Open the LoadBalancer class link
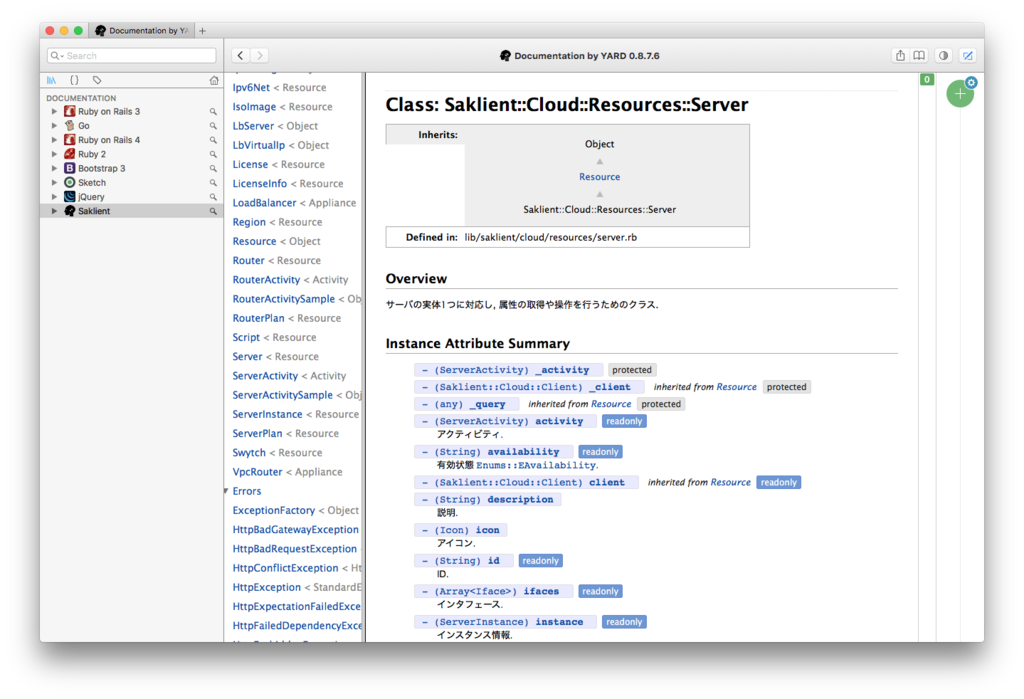1024x699 pixels. [264, 203]
